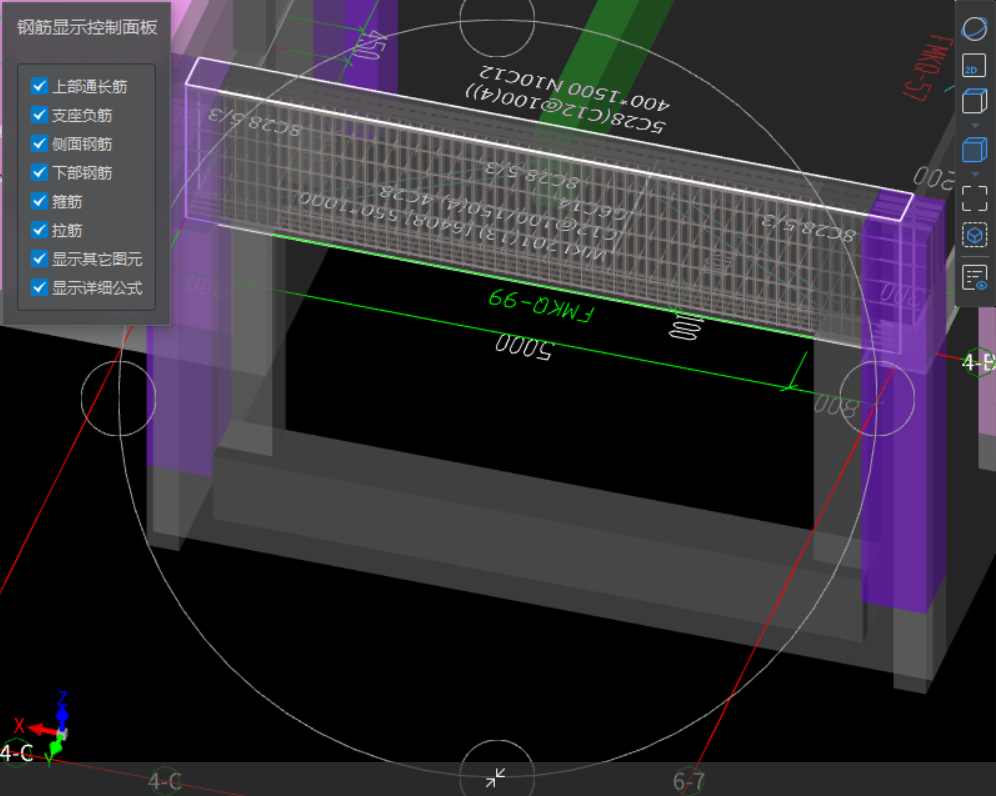Click the green FMKQ-99 label
Screen dimensions: 996x796
click(542, 306)
